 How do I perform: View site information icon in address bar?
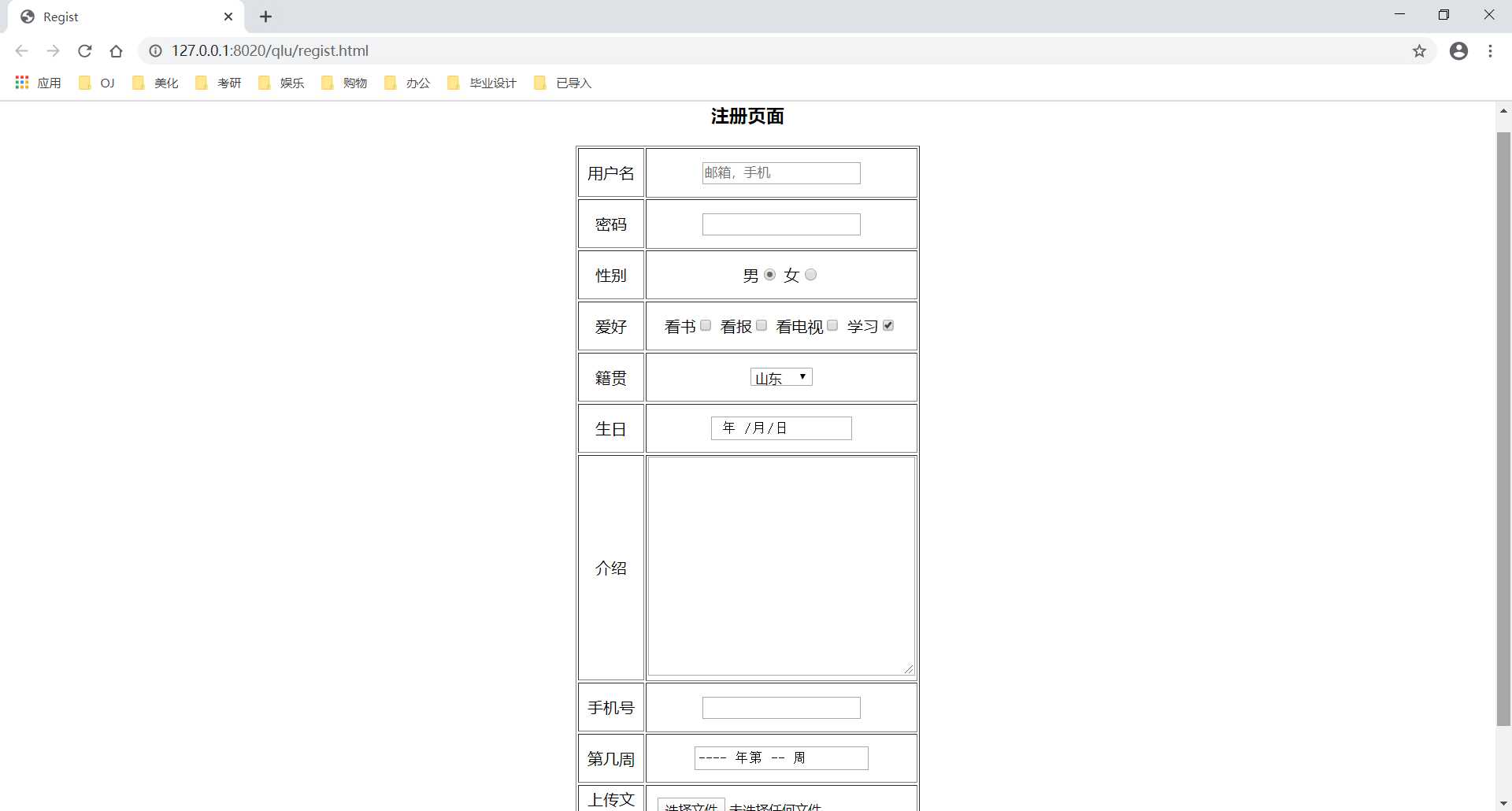point(156,51)
